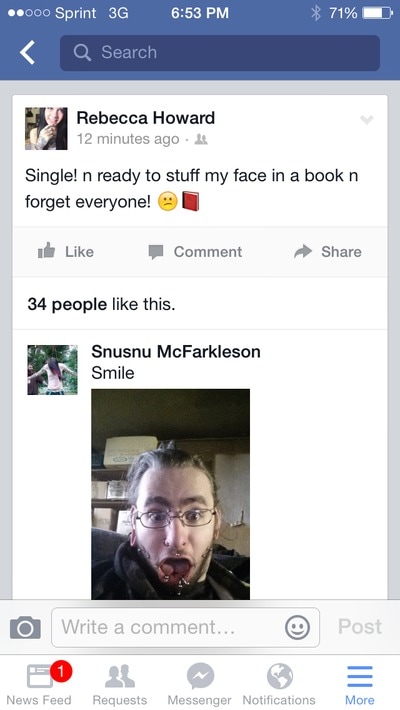
Task: Click the Post button
Action: pyautogui.click(x=360, y=627)
